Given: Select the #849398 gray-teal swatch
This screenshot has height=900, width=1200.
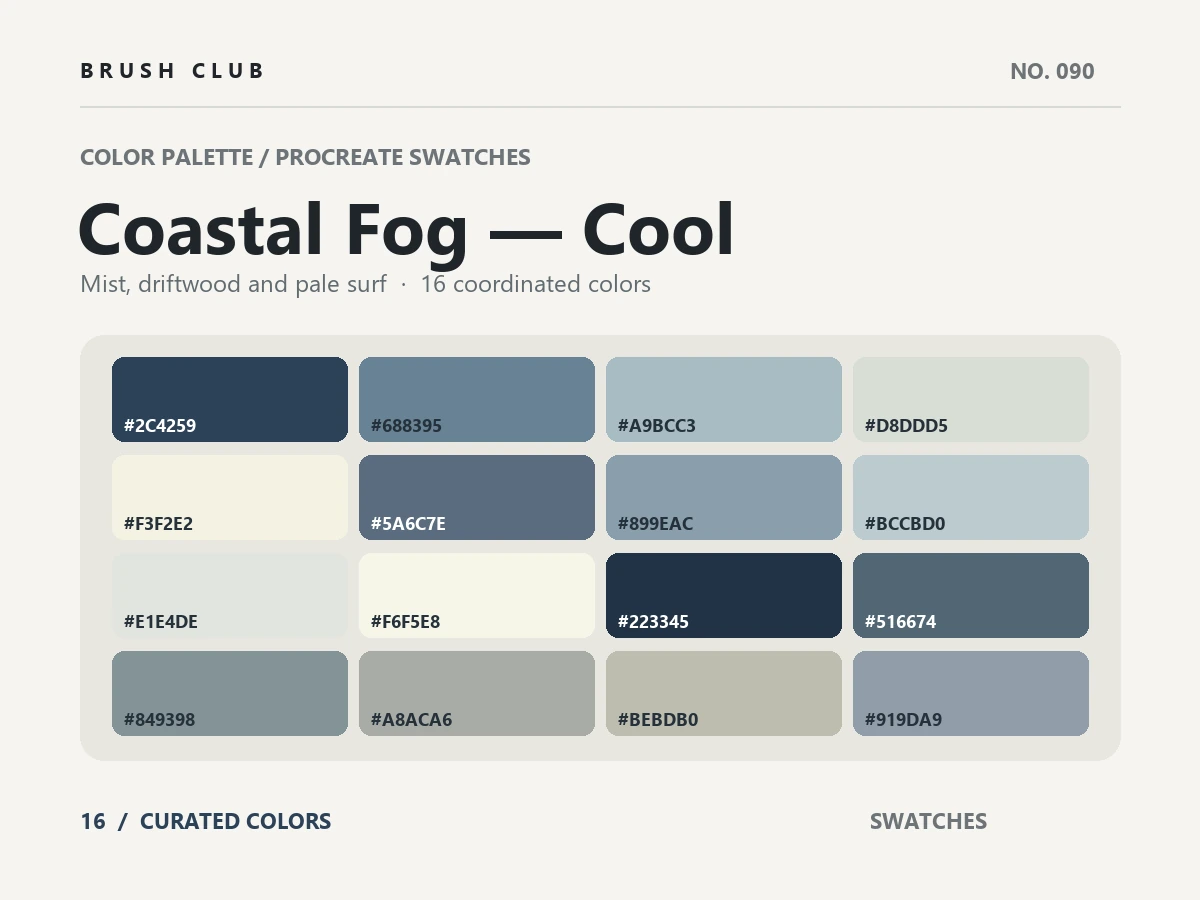Looking at the screenshot, I should pos(230,693).
